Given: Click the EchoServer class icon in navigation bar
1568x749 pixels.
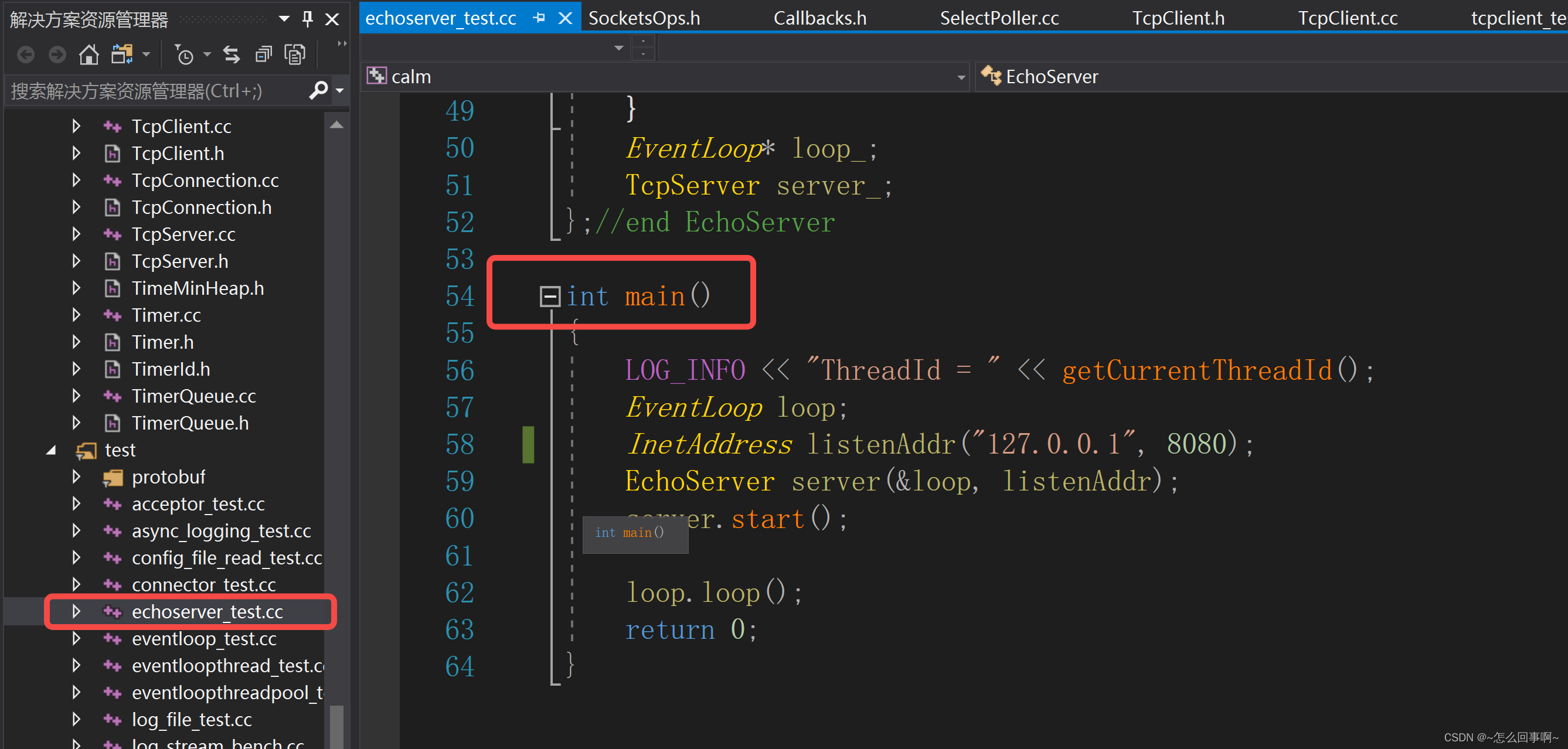Looking at the screenshot, I should point(991,76).
